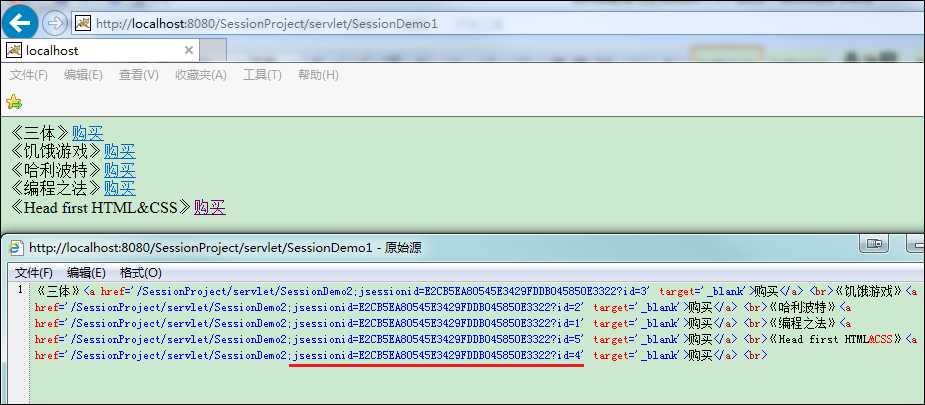925x405 pixels.
Task: Open a new blank tab
Action: tap(213, 51)
